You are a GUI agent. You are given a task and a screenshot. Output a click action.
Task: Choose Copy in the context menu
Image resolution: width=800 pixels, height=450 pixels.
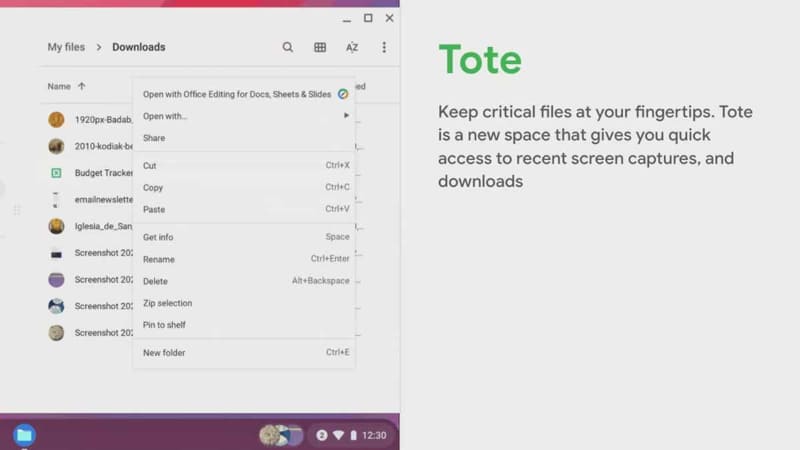pyautogui.click(x=244, y=187)
